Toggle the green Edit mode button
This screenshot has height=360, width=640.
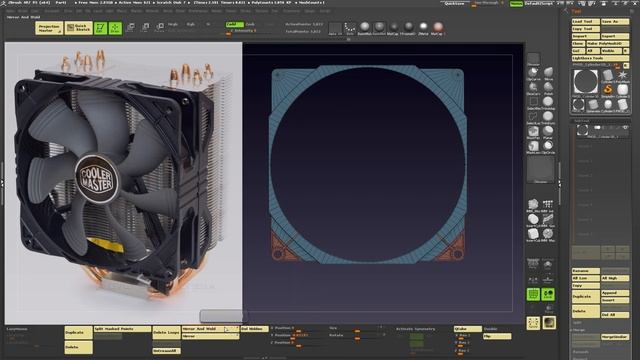100,28
